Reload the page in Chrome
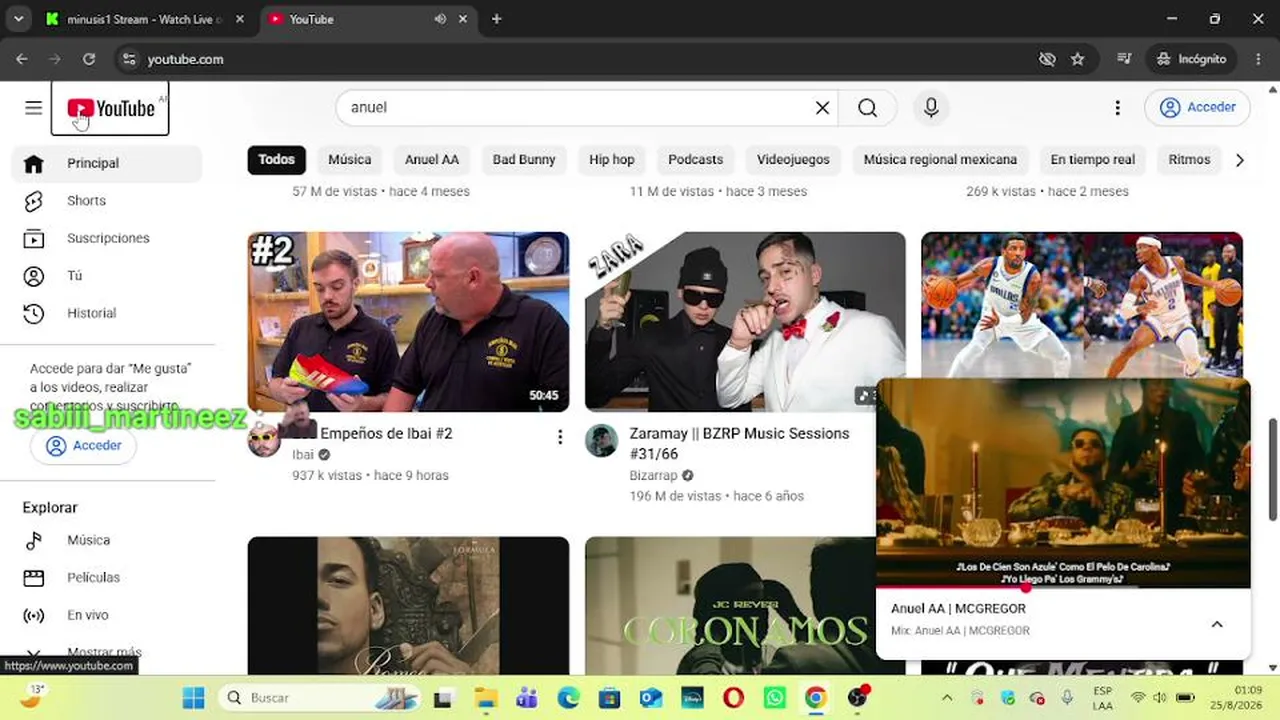Image resolution: width=1280 pixels, height=720 pixels. (89, 59)
